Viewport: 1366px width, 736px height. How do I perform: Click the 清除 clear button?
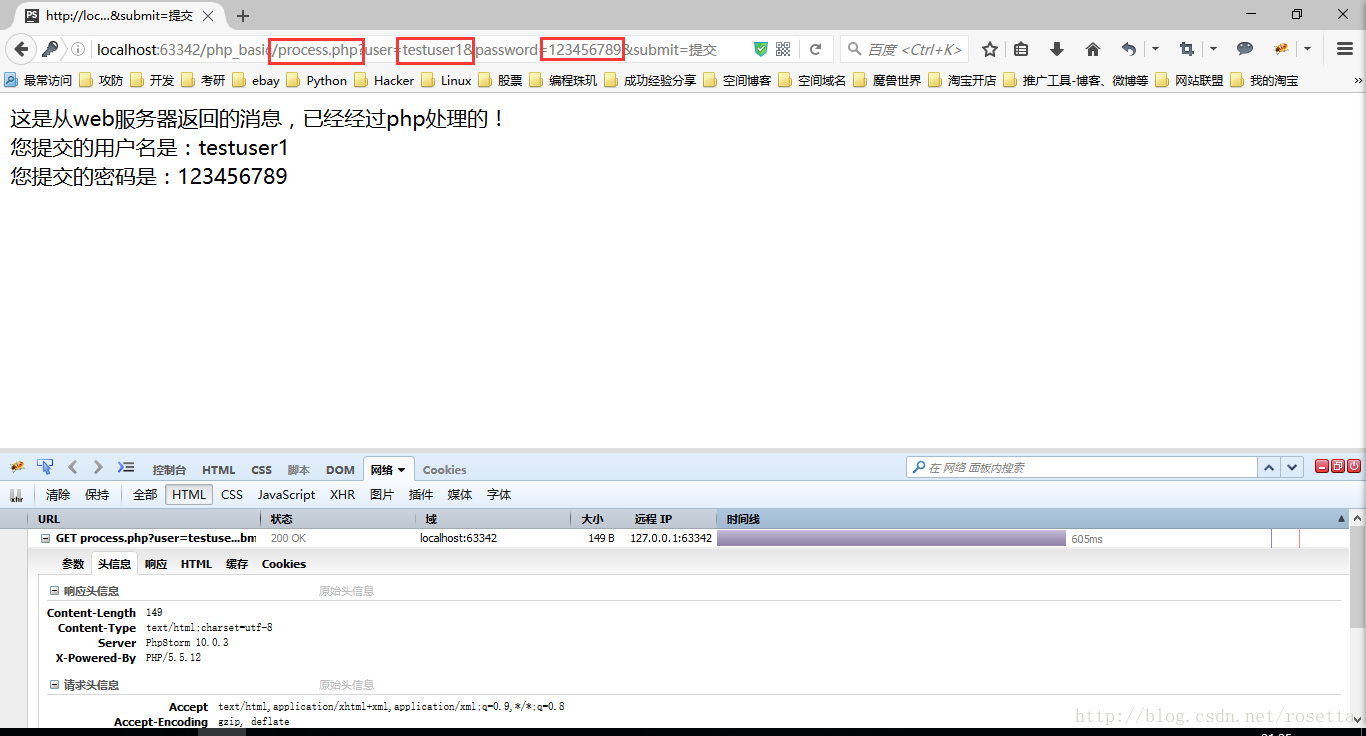coord(58,494)
